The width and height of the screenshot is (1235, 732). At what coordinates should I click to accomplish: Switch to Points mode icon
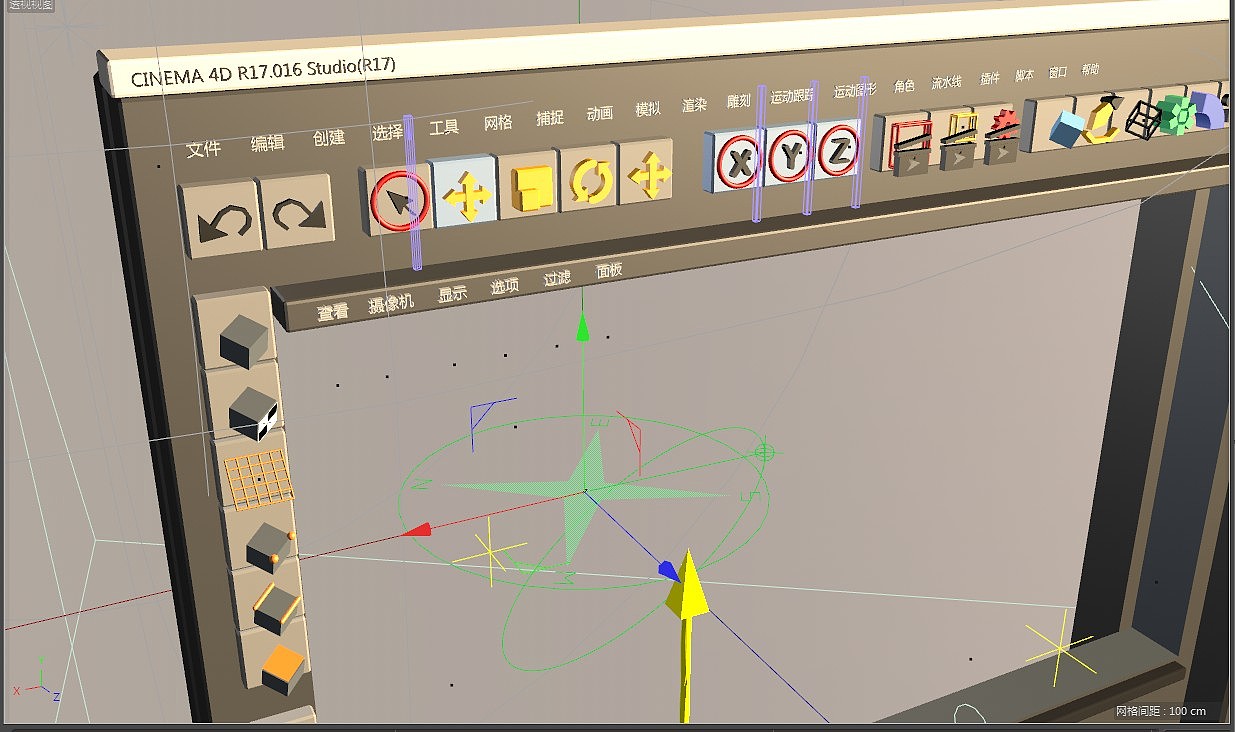(272, 547)
